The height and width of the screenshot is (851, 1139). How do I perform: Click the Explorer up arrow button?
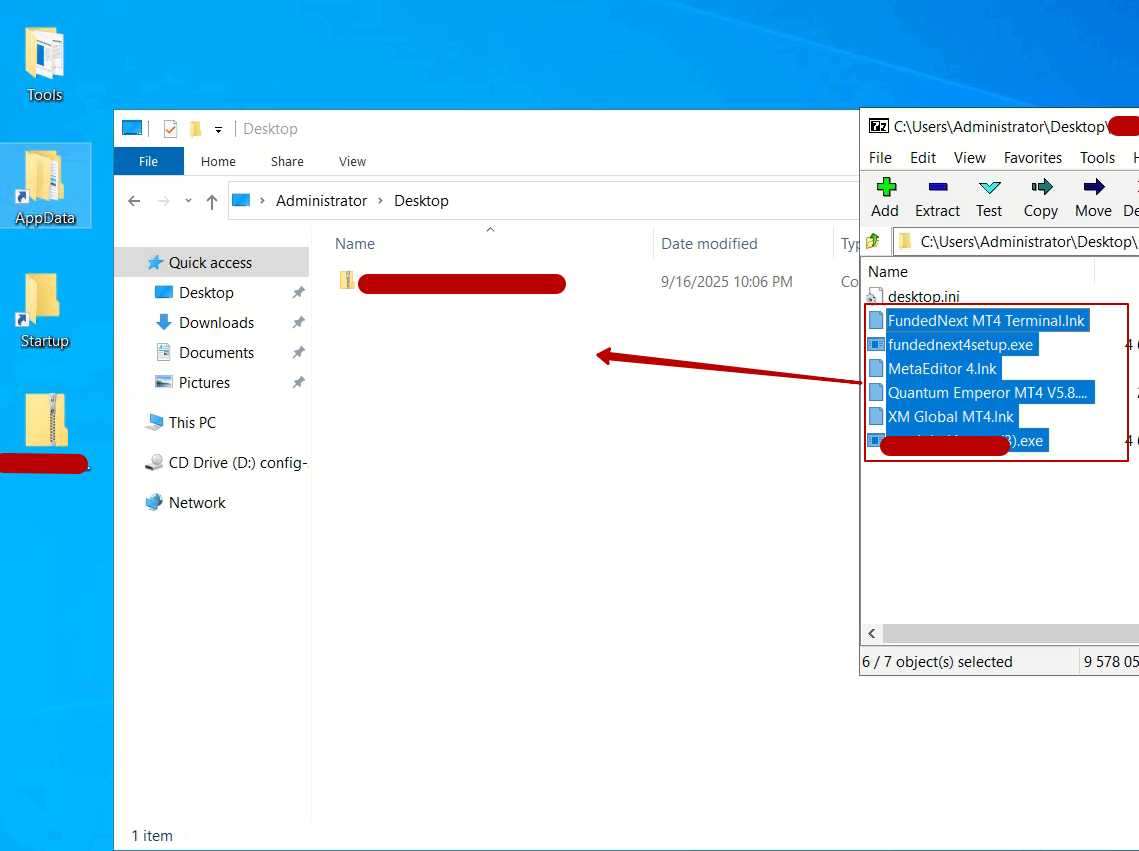[212, 201]
